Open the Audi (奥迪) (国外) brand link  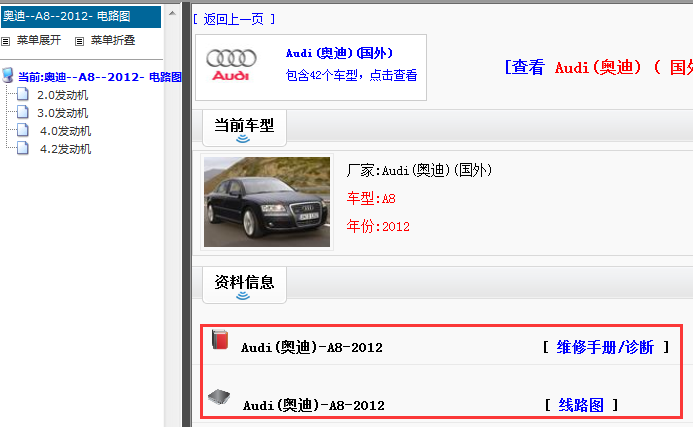pos(339,53)
